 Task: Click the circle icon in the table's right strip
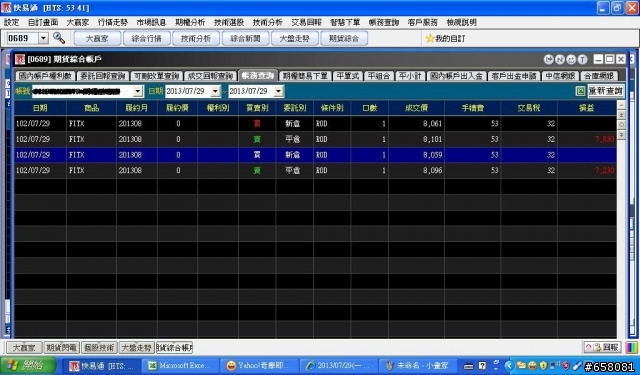point(621,125)
